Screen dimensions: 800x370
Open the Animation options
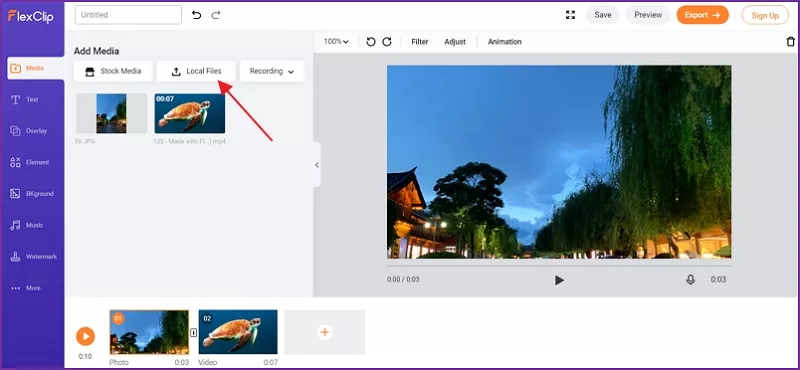505,42
